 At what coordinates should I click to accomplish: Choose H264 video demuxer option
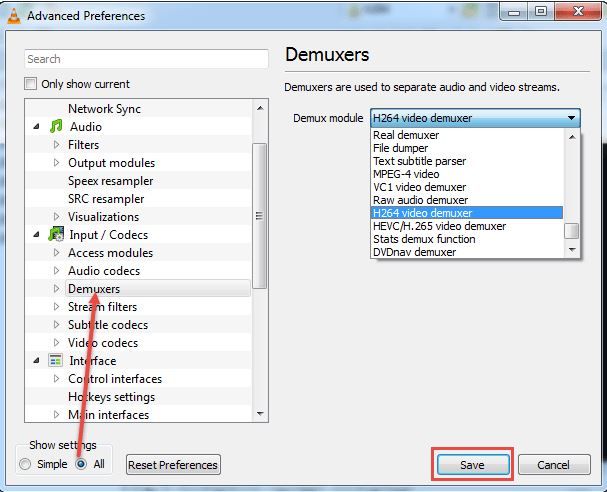click(x=467, y=213)
